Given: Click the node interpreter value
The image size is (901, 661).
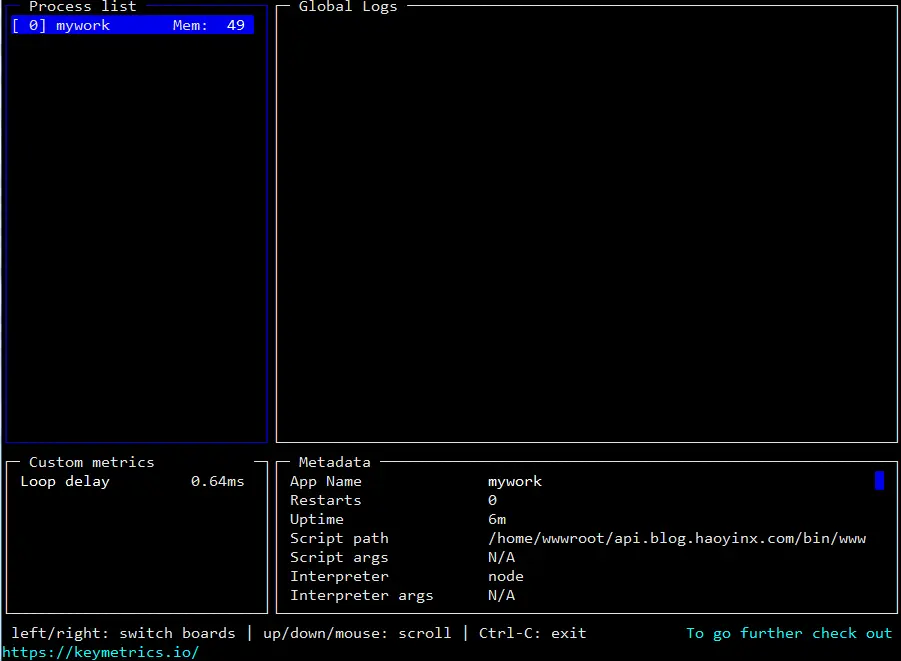Looking at the screenshot, I should pyautogui.click(x=506, y=577).
